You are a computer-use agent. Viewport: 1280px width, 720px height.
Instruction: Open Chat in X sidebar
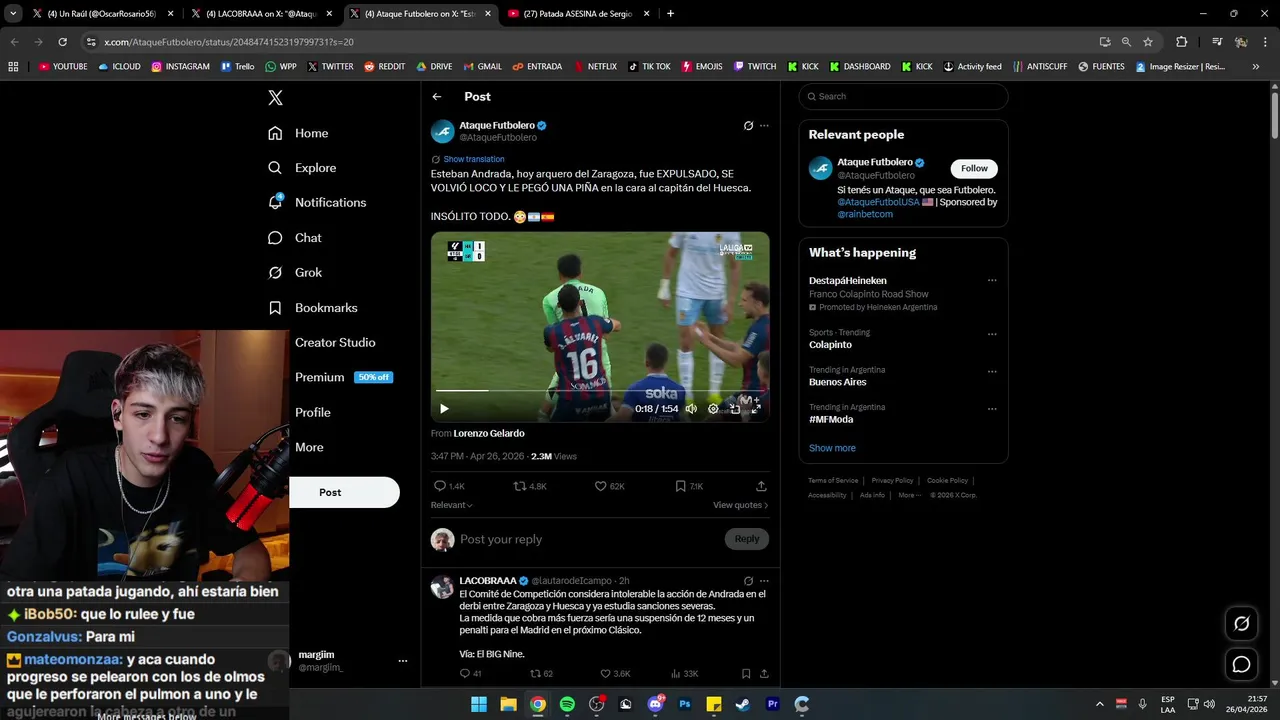(x=295, y=238)
